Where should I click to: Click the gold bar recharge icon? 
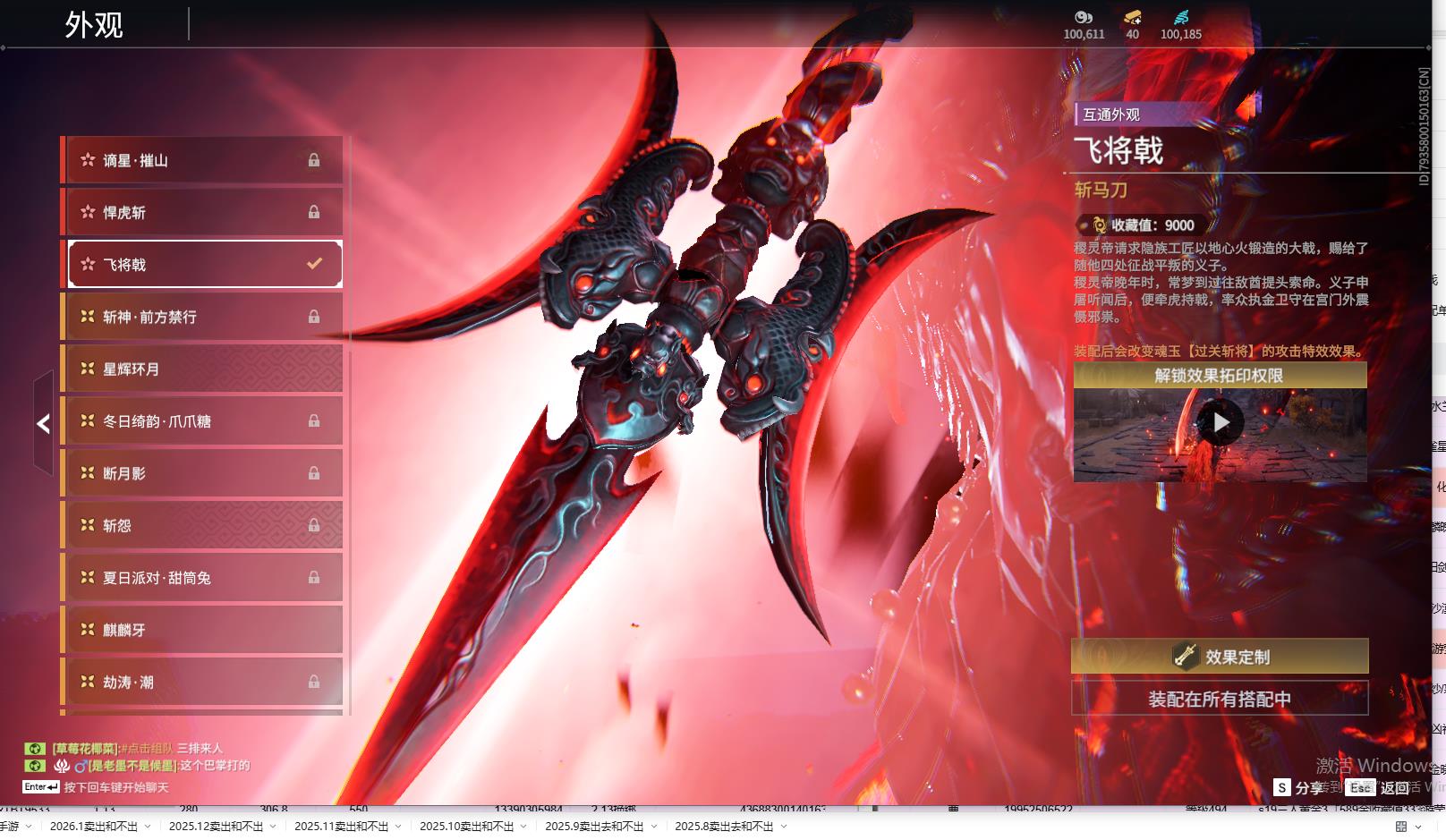[x=1132, y=17]
